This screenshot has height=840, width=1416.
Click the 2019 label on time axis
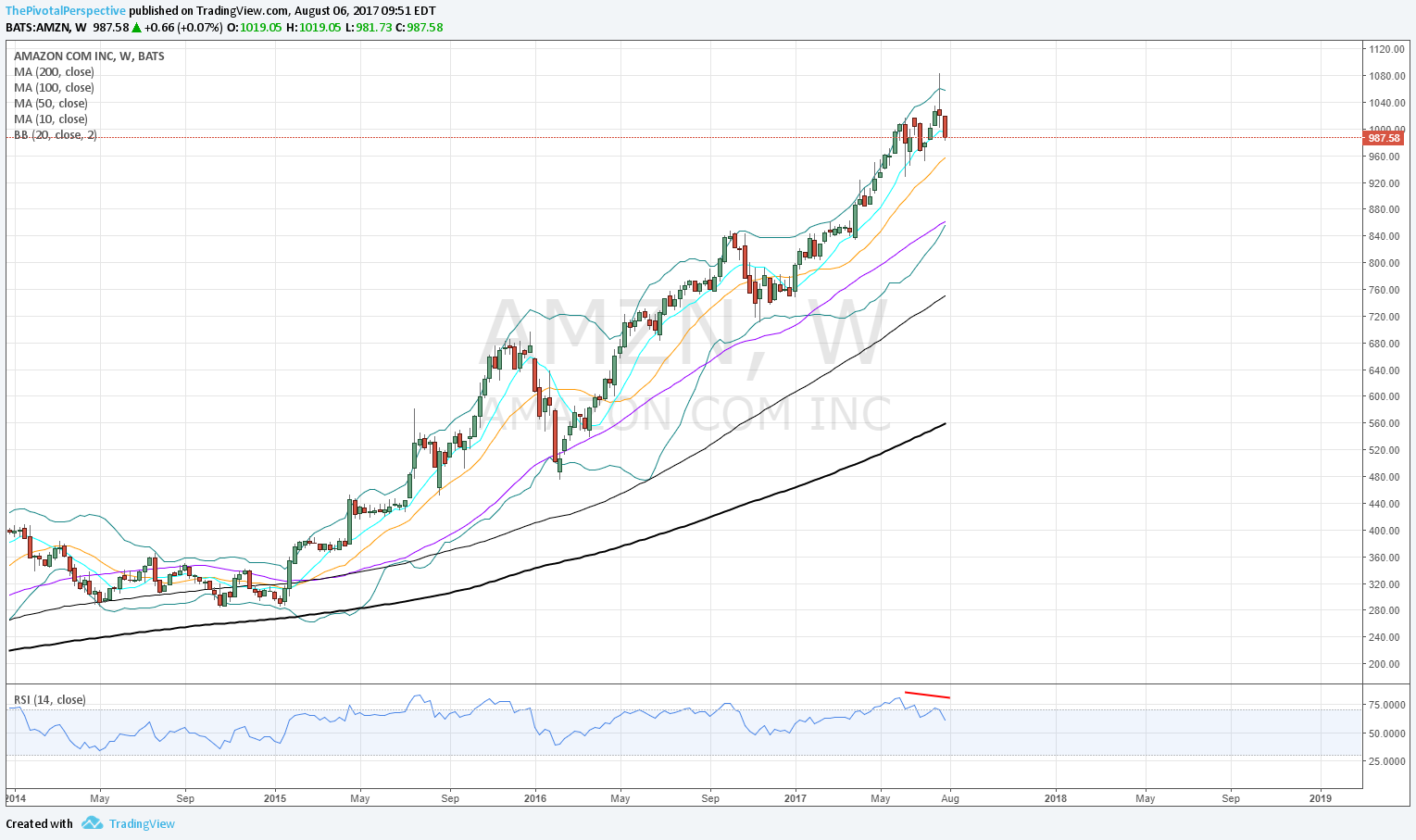(1321, 798)
